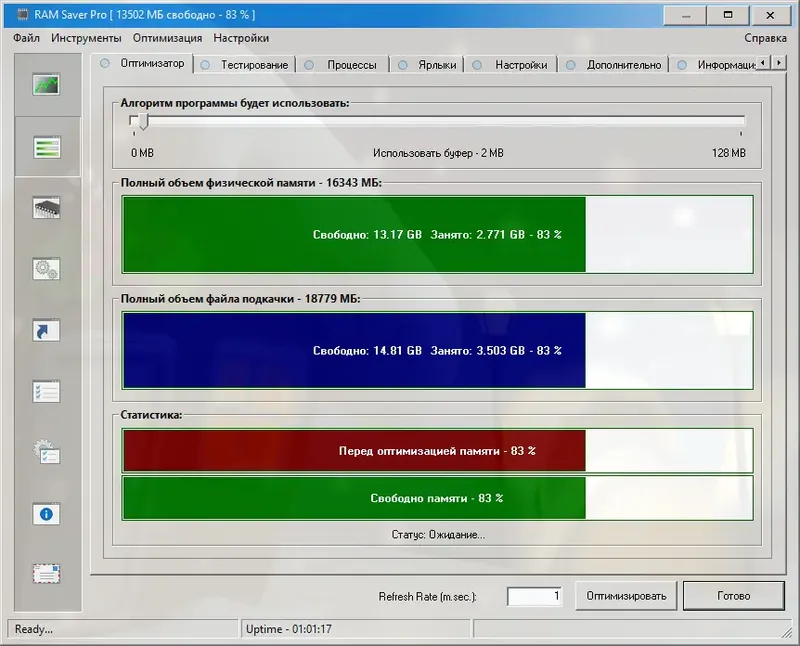Open the Настройки menu
This screenshot has width=800, height=646.
pos(240,35)
